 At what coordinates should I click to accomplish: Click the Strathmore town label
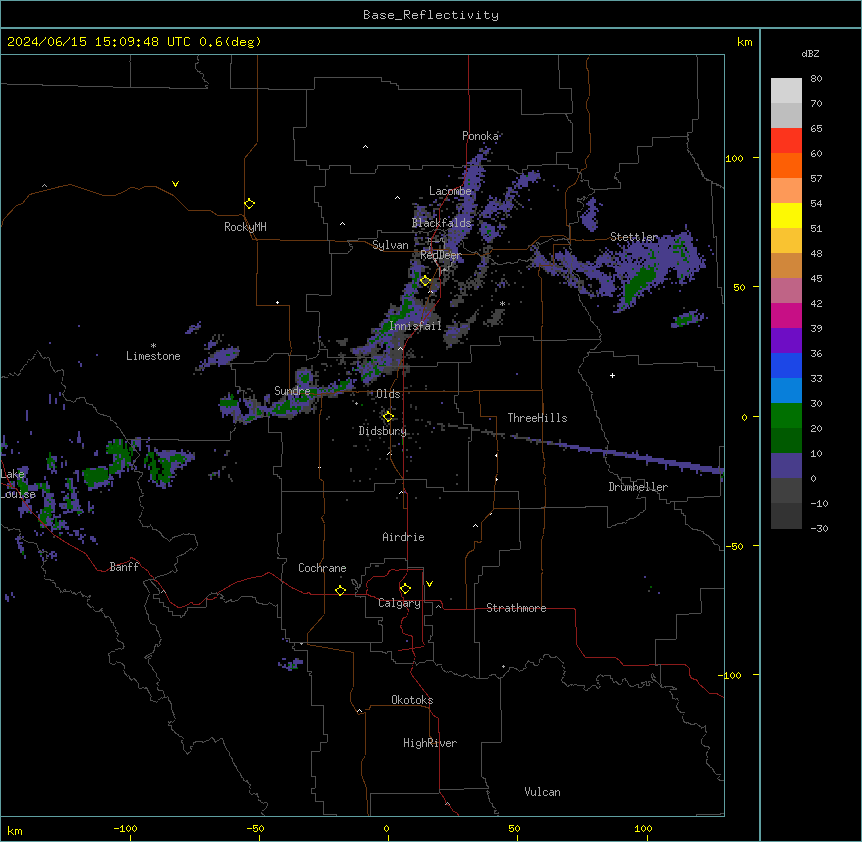coord(516,608)
